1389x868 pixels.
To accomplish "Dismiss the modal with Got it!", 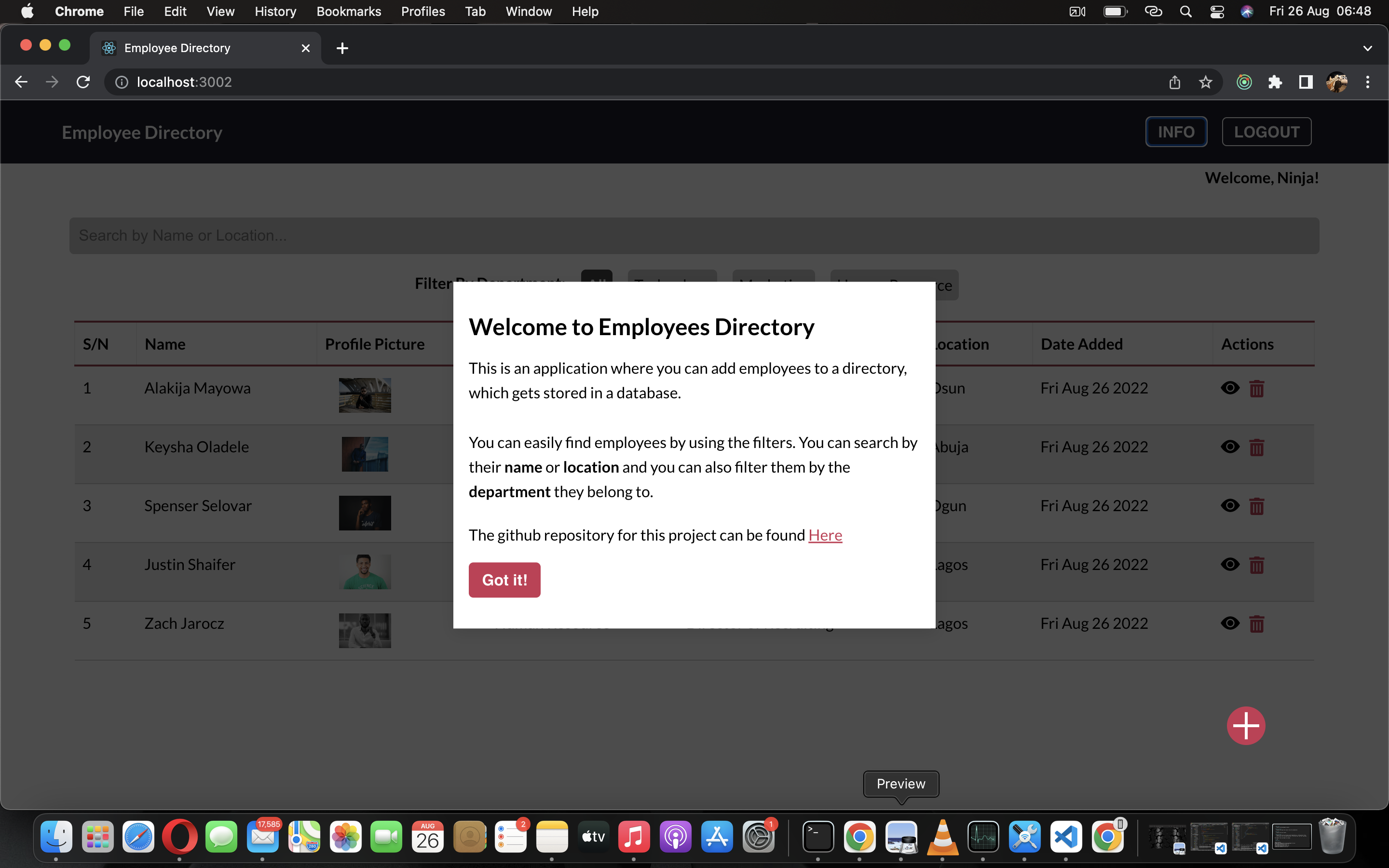I will click(x=504, y=580).
